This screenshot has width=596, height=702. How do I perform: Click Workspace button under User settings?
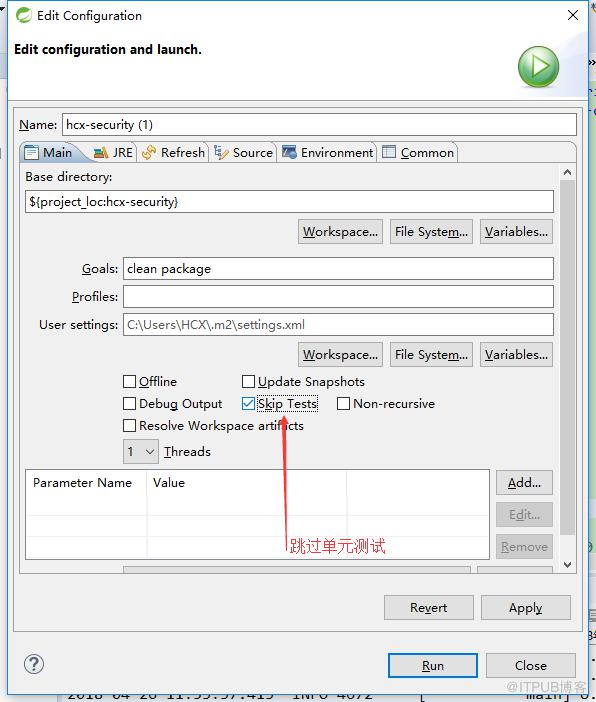tap(340, 355)
